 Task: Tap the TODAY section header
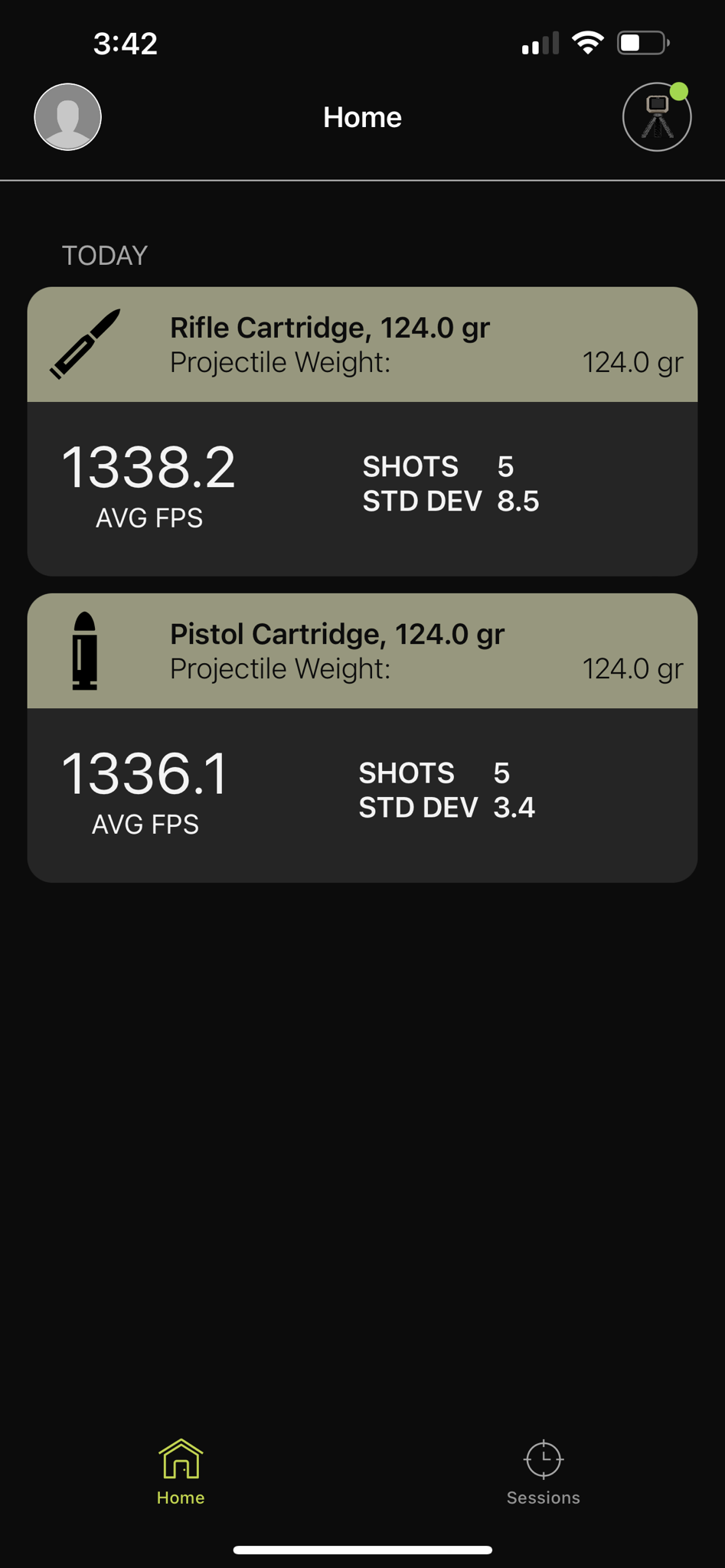(105, 256)
